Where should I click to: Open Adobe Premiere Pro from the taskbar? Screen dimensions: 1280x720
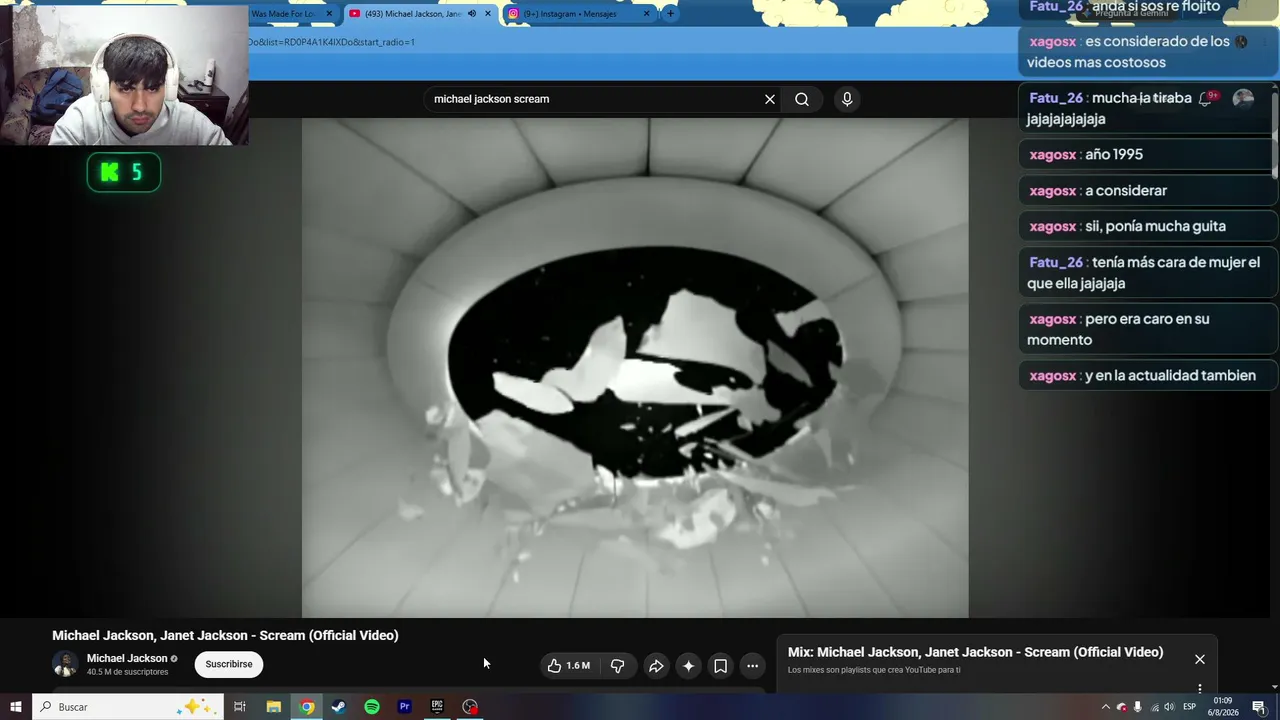coord(405,707)
